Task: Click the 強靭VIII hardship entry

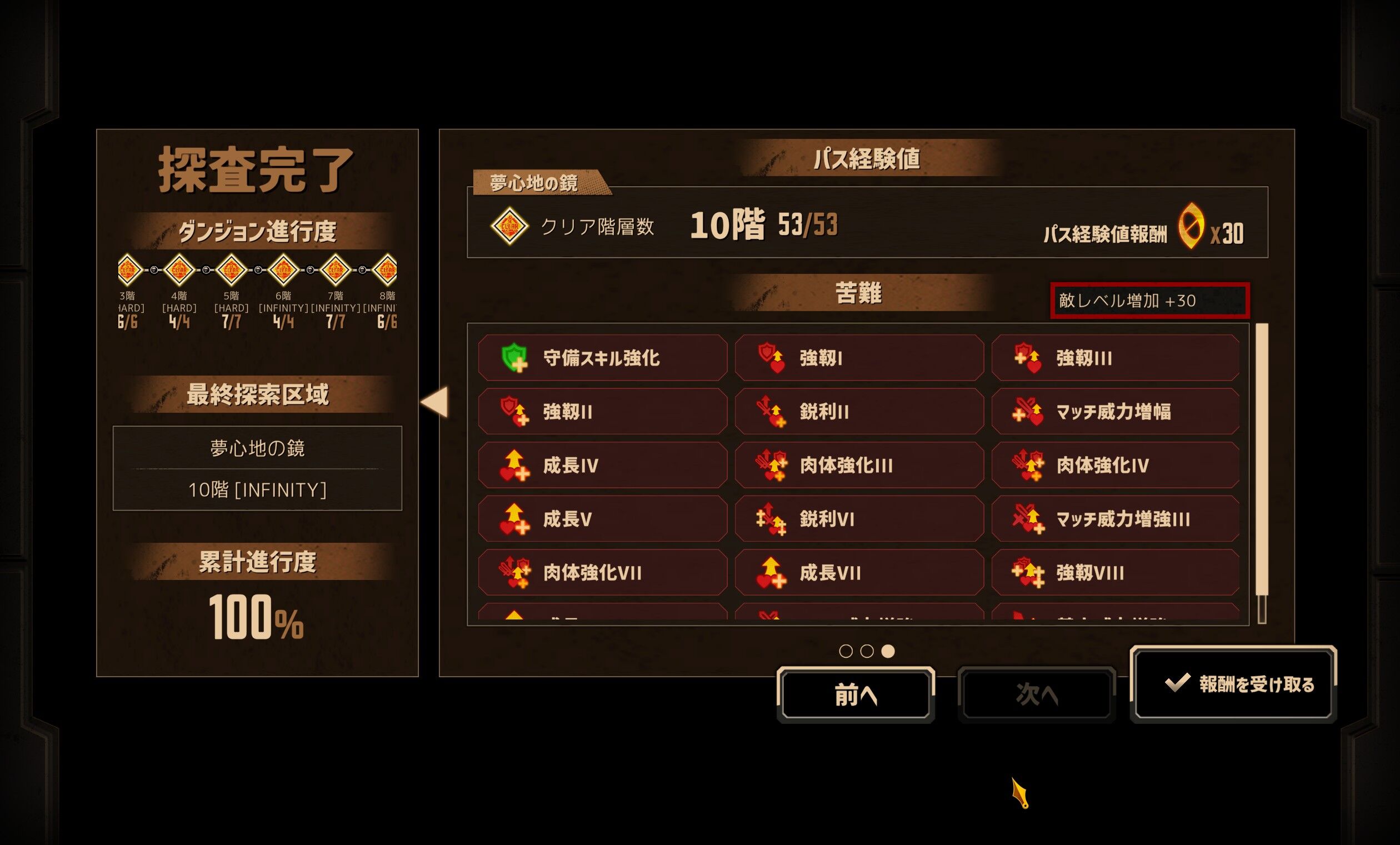Action: 1116,573
